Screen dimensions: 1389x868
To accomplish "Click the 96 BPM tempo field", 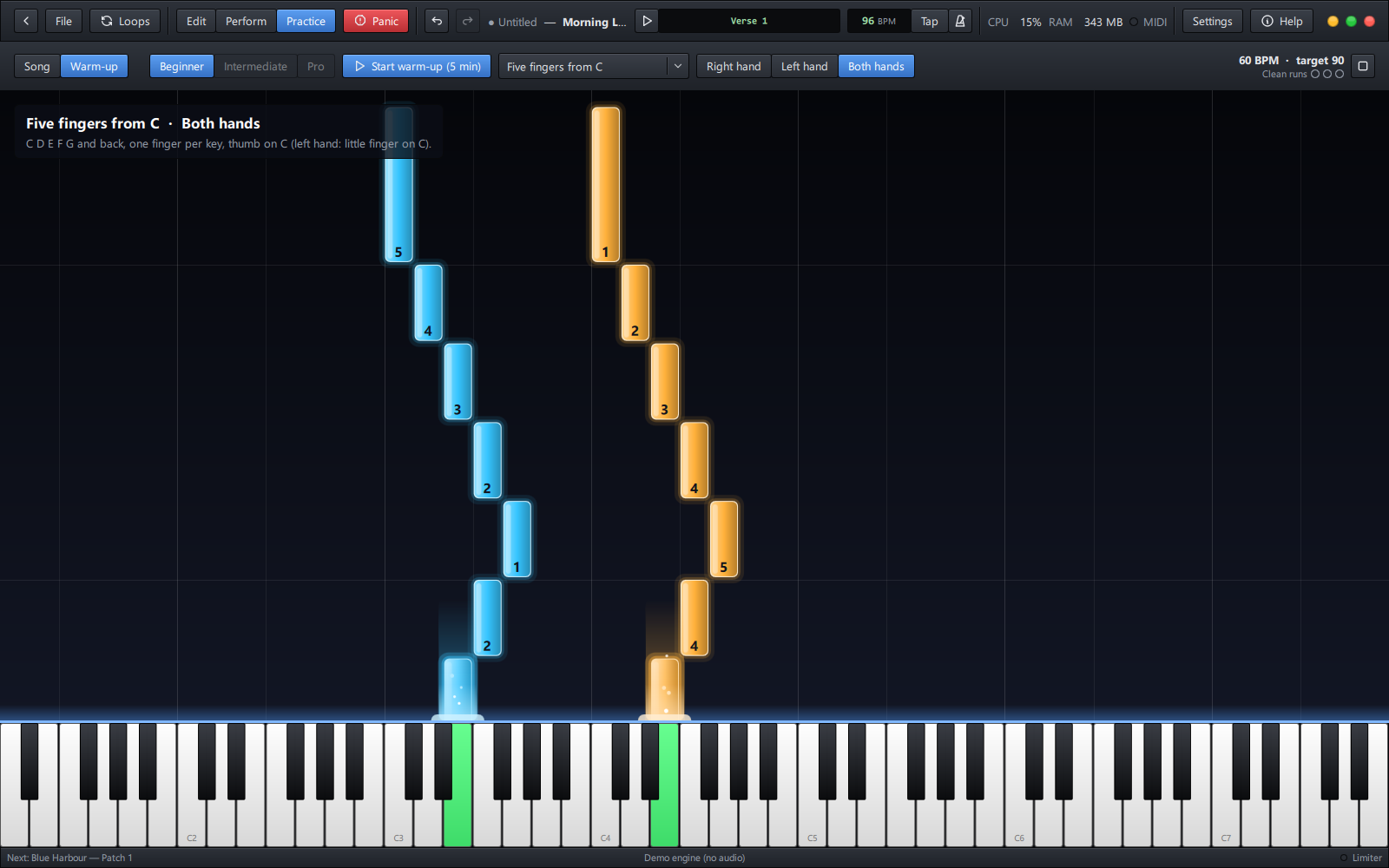I will (x=879, y=21).
